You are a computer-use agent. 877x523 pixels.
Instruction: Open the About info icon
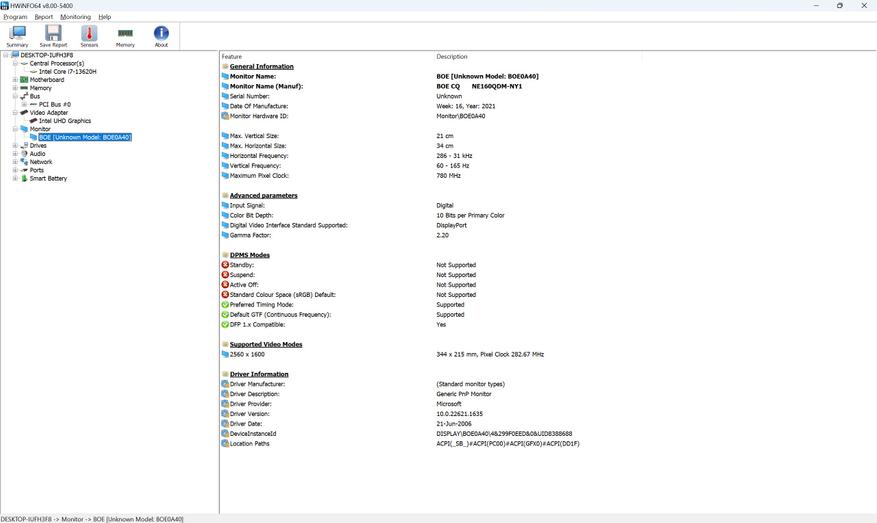[x=161, y=36]
